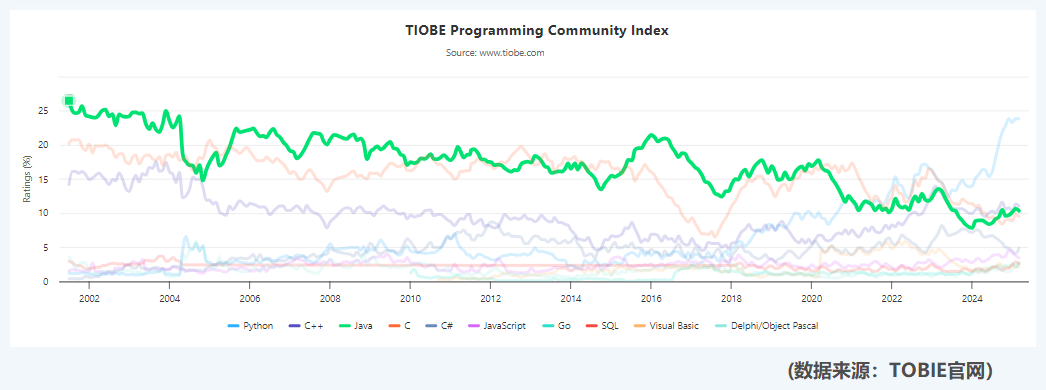The height and width of the screenshot is (390, 1046).
Task: Click the 2014 x-axis label
Action: (570, 299)
